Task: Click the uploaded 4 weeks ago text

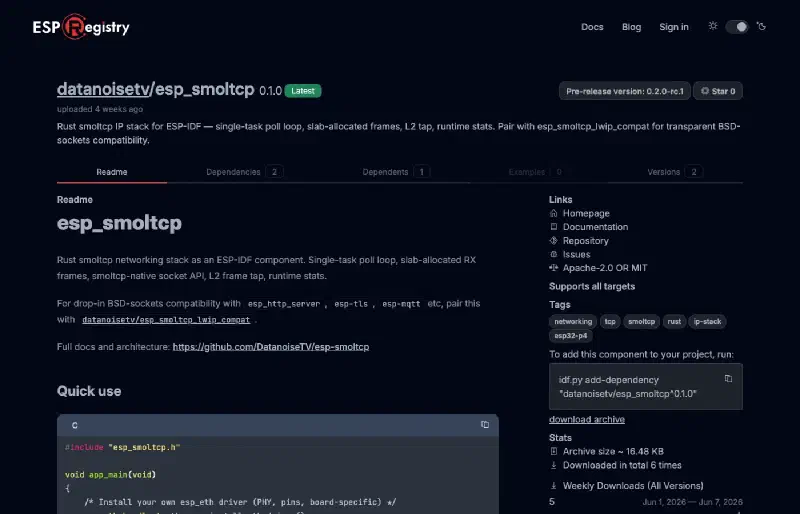Action: pos(99,109)
